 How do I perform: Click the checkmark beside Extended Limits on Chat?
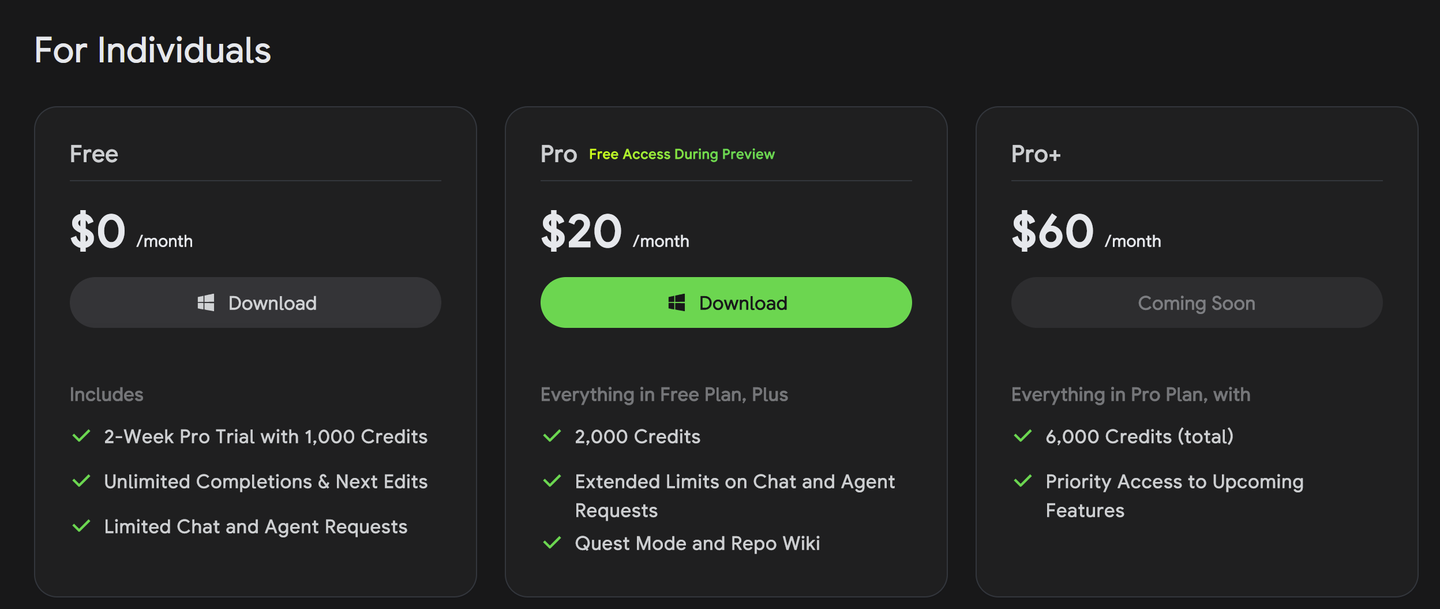(x=552, y=481)
